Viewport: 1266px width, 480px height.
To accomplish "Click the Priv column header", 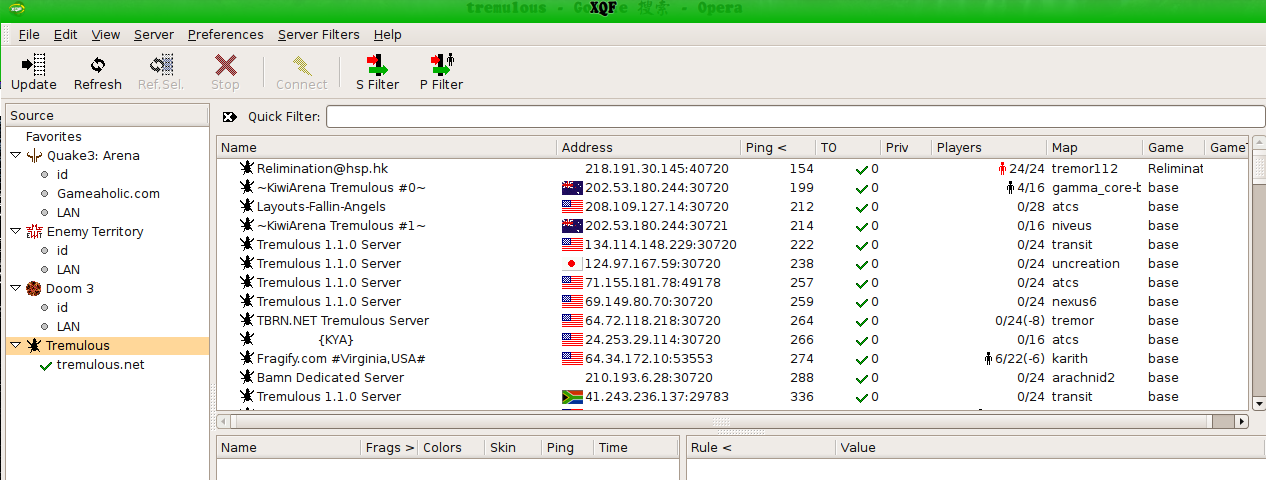I will click(906, 147).
